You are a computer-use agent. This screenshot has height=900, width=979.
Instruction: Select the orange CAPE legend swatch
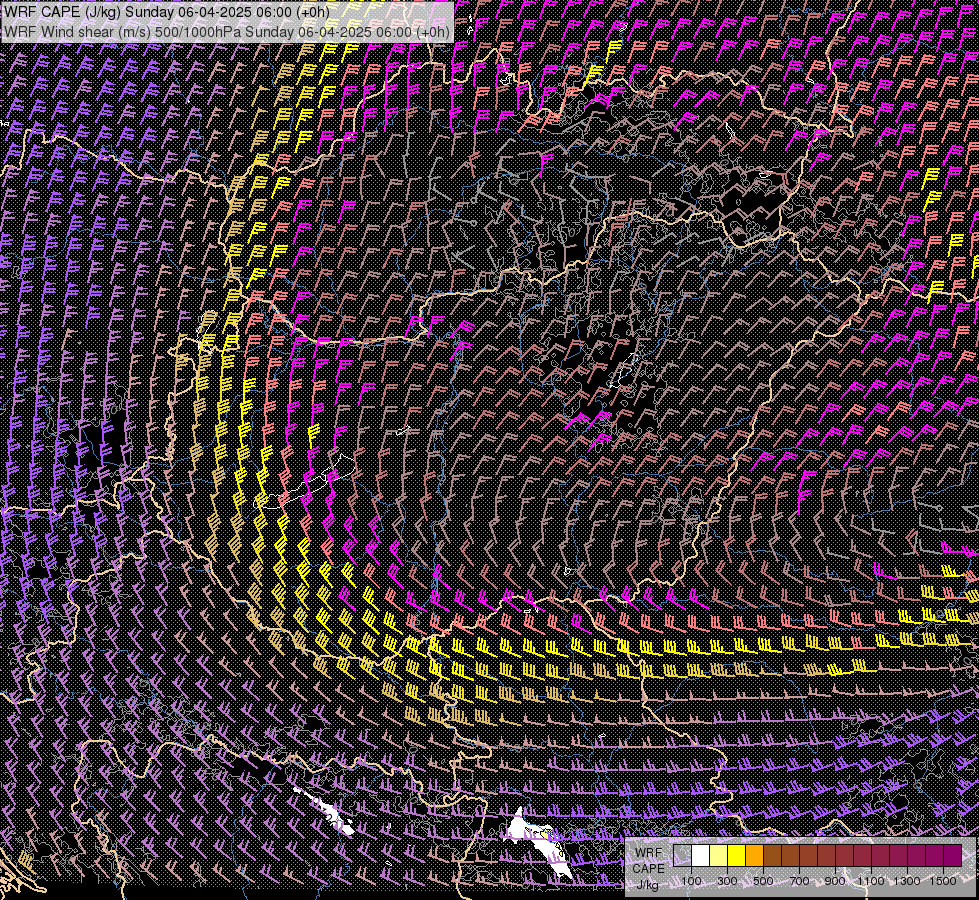pos(754,856)
